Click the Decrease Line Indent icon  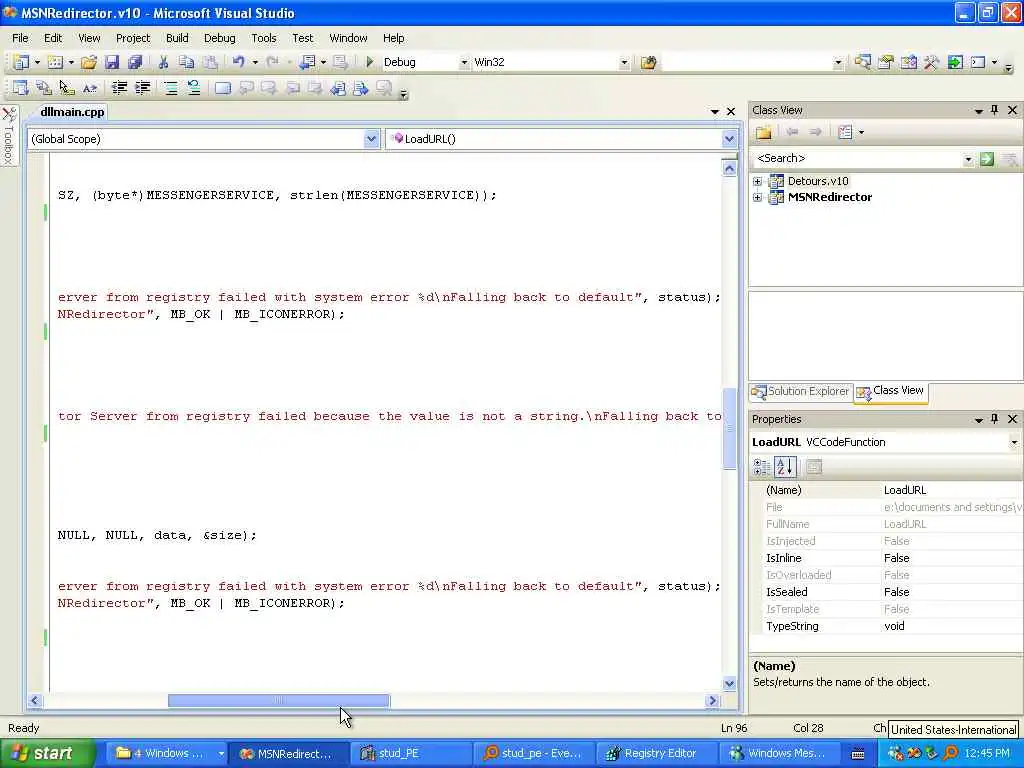click(119, 88)
